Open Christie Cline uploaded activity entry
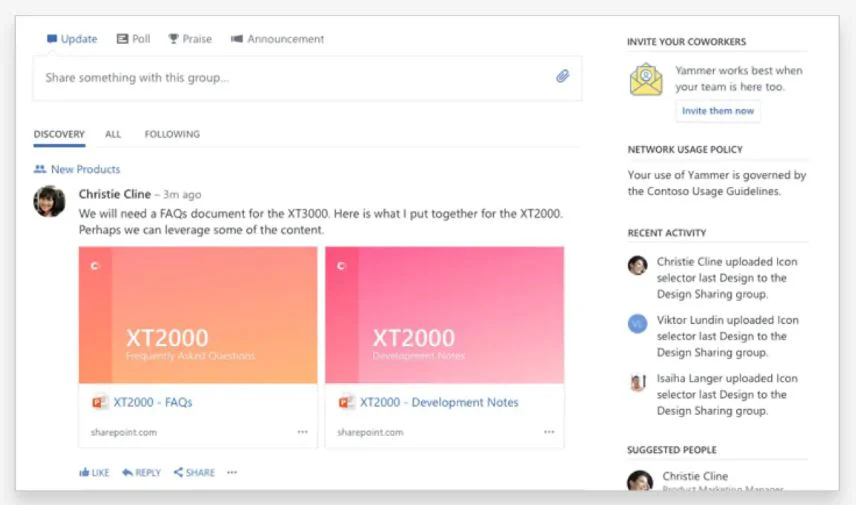Viewport: 856px width, 505px height. click(x=727, y=278)
